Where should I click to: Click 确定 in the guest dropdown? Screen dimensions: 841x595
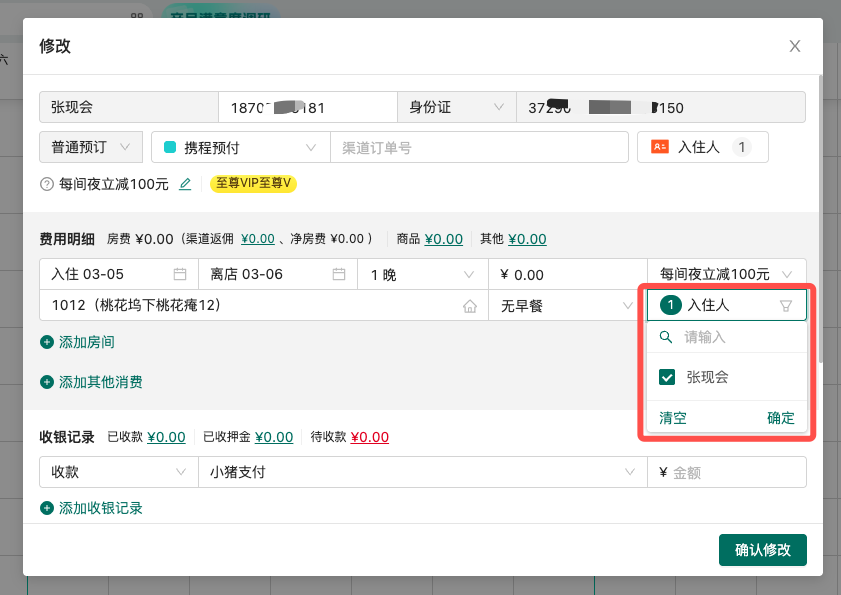point(780,418)
